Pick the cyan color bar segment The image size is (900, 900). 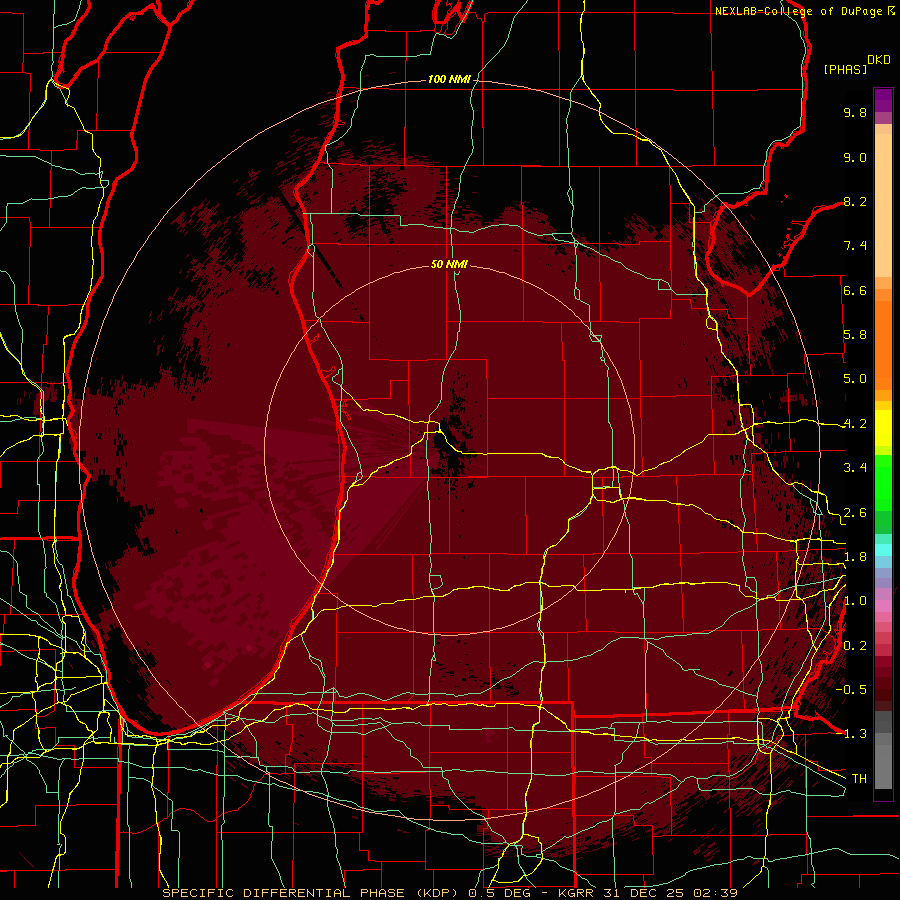(883, 550)
